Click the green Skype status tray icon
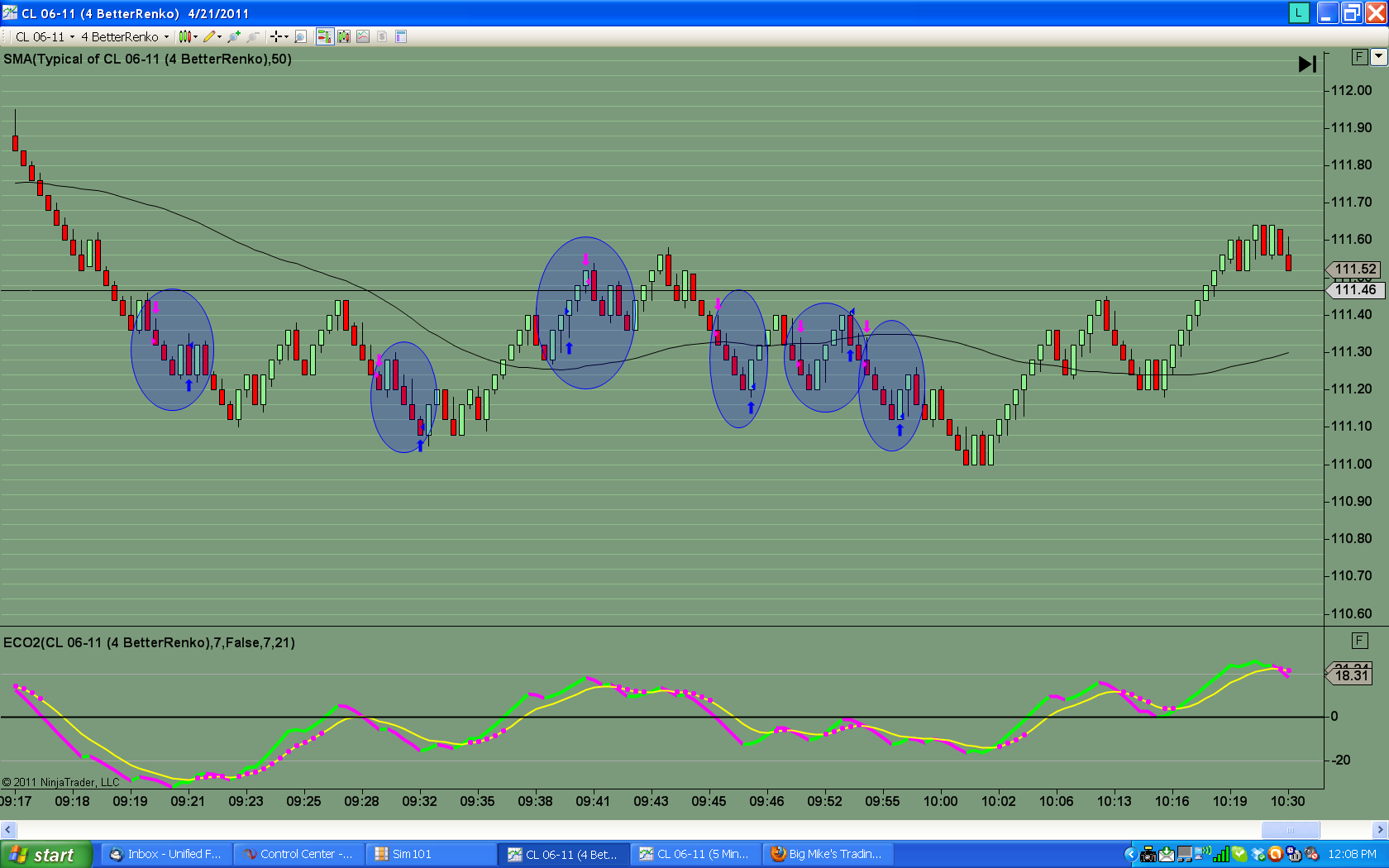 point(1239,855)
